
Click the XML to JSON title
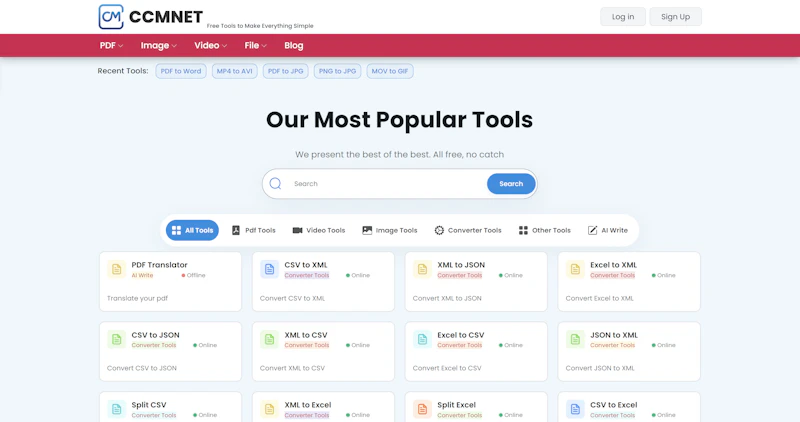pos(461,265)
